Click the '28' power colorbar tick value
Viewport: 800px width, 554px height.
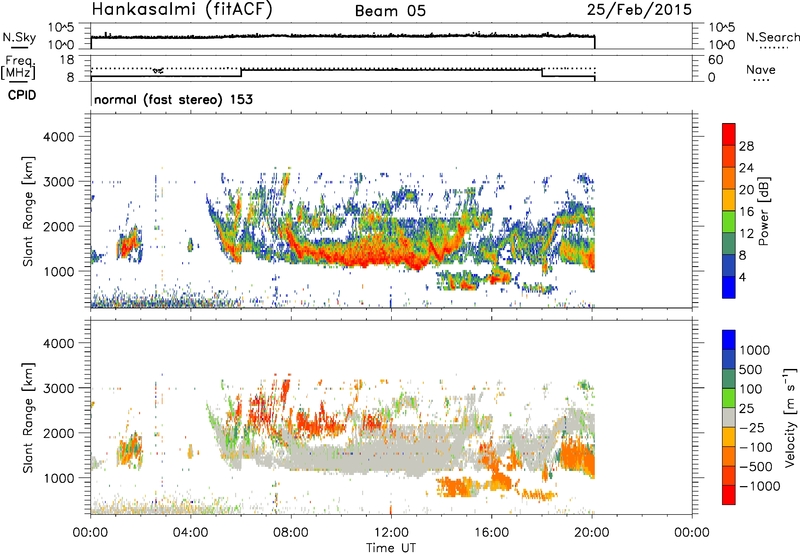pyautogui.click(x=746, y=146)
